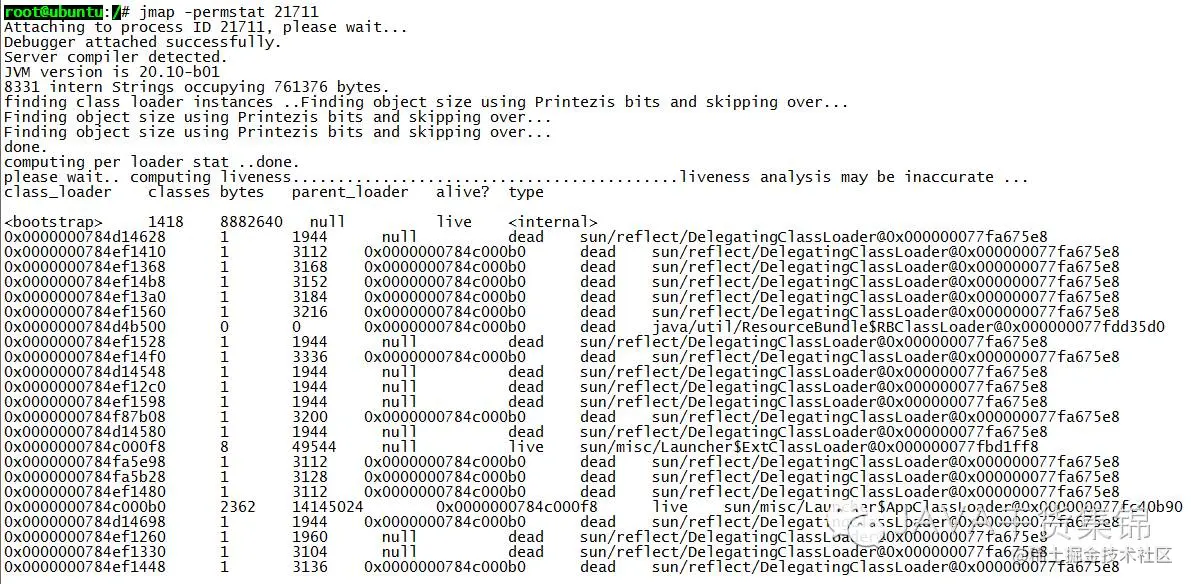Click the Server compiler detected line
This screenshot has width=1191, height=584.
tap(115, 57)
